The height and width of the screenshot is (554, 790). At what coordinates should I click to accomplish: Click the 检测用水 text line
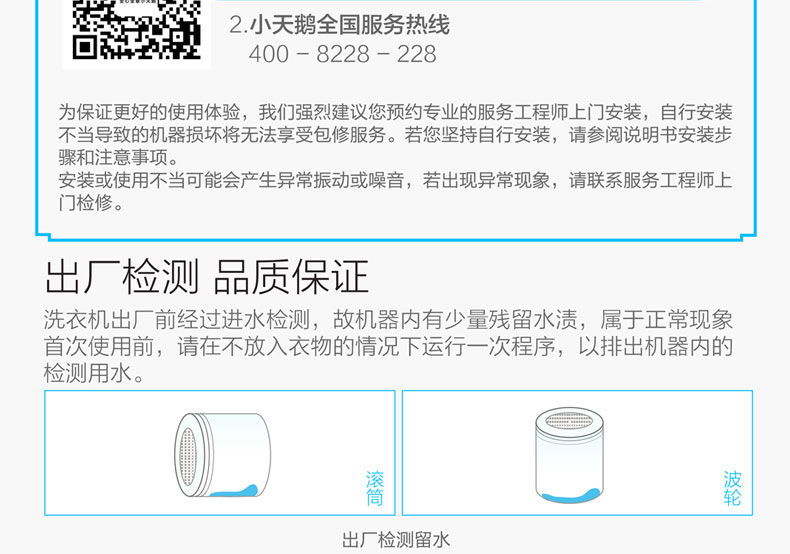click(x=94, y=374)
